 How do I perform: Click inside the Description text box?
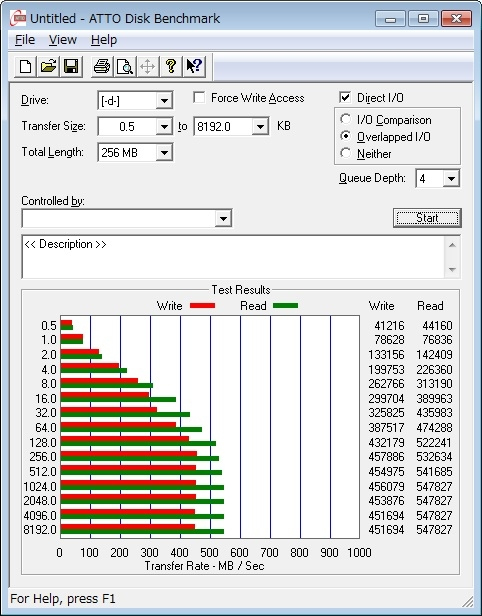coord(233,257)
